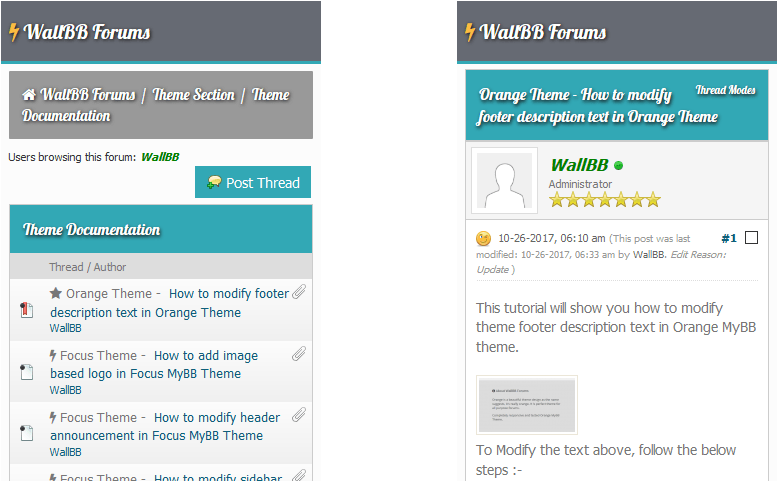Open thread How to modify sidebar

(x=218, y=477)
